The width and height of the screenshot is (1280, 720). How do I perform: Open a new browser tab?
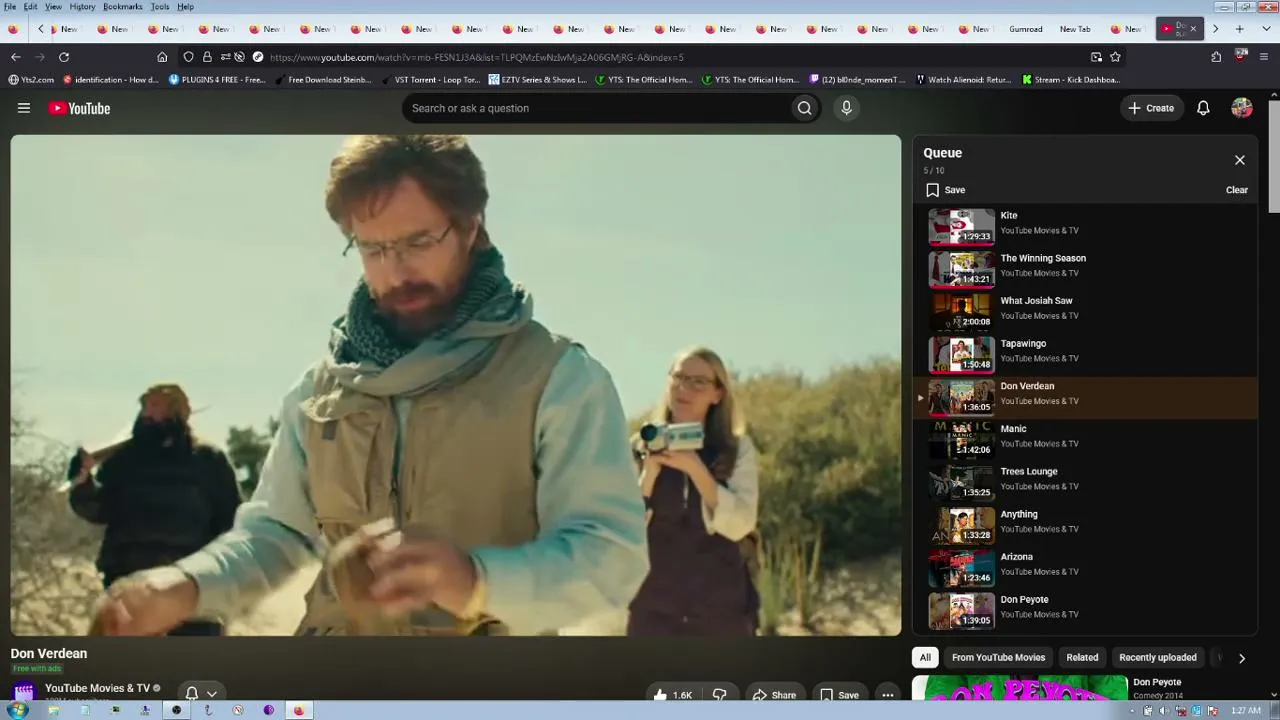1239,29
